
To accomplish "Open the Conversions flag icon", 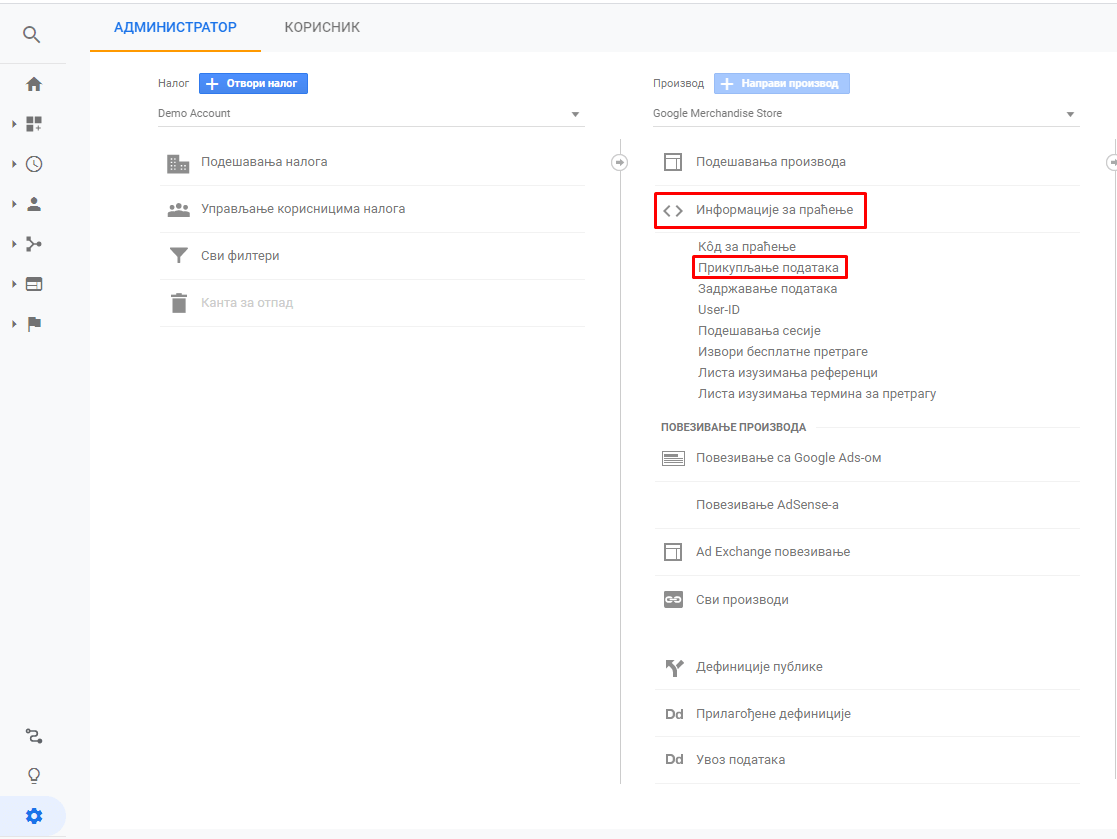I will click(x=33, y=324).
